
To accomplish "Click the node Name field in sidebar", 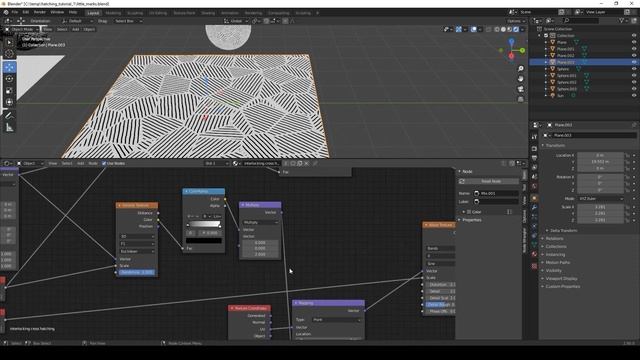I will click(x=496, y=193).
